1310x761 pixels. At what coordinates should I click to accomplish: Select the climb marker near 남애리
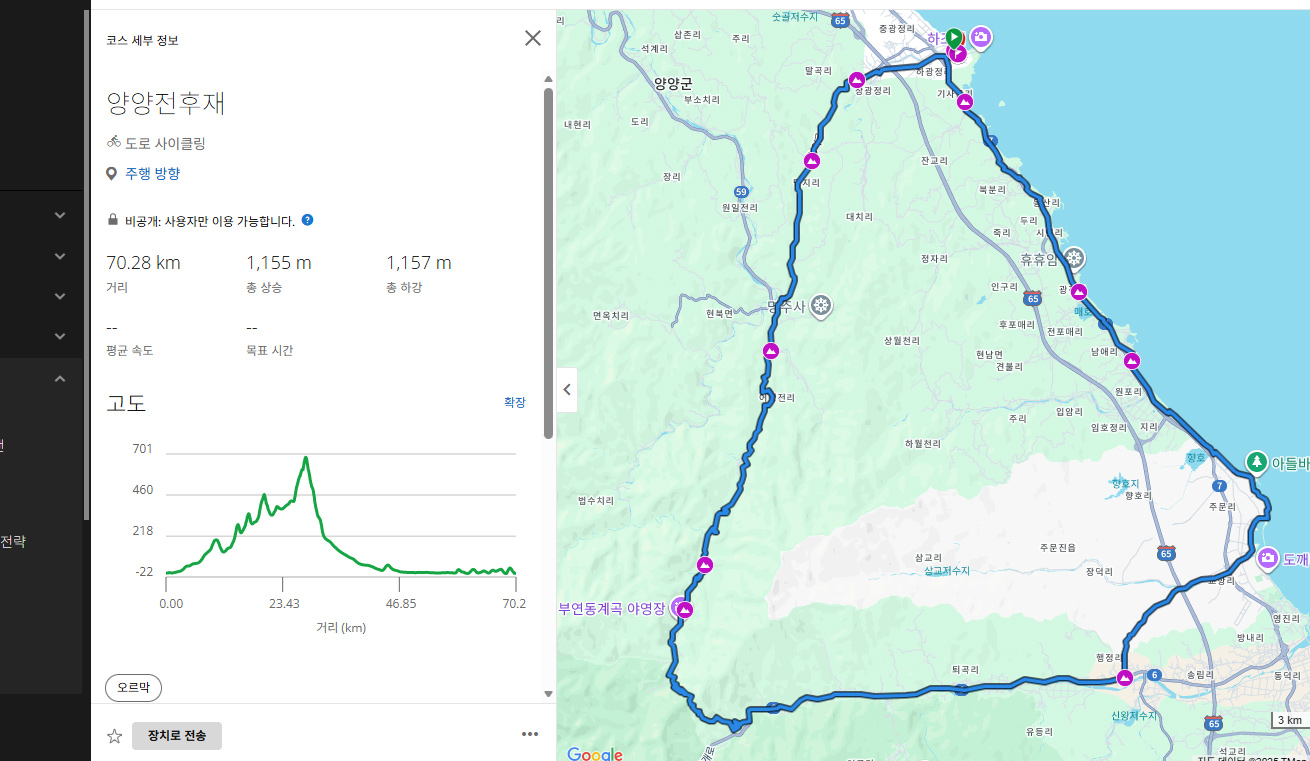(1132, 361)
